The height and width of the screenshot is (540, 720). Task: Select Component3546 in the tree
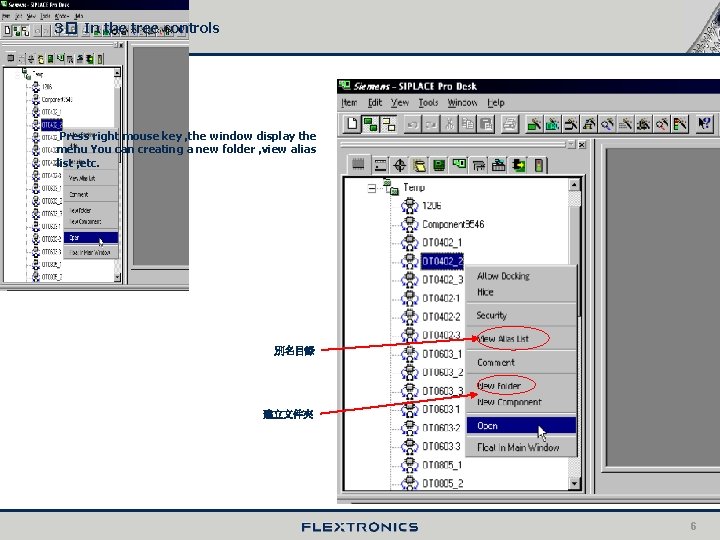click(x=453, y=225)
